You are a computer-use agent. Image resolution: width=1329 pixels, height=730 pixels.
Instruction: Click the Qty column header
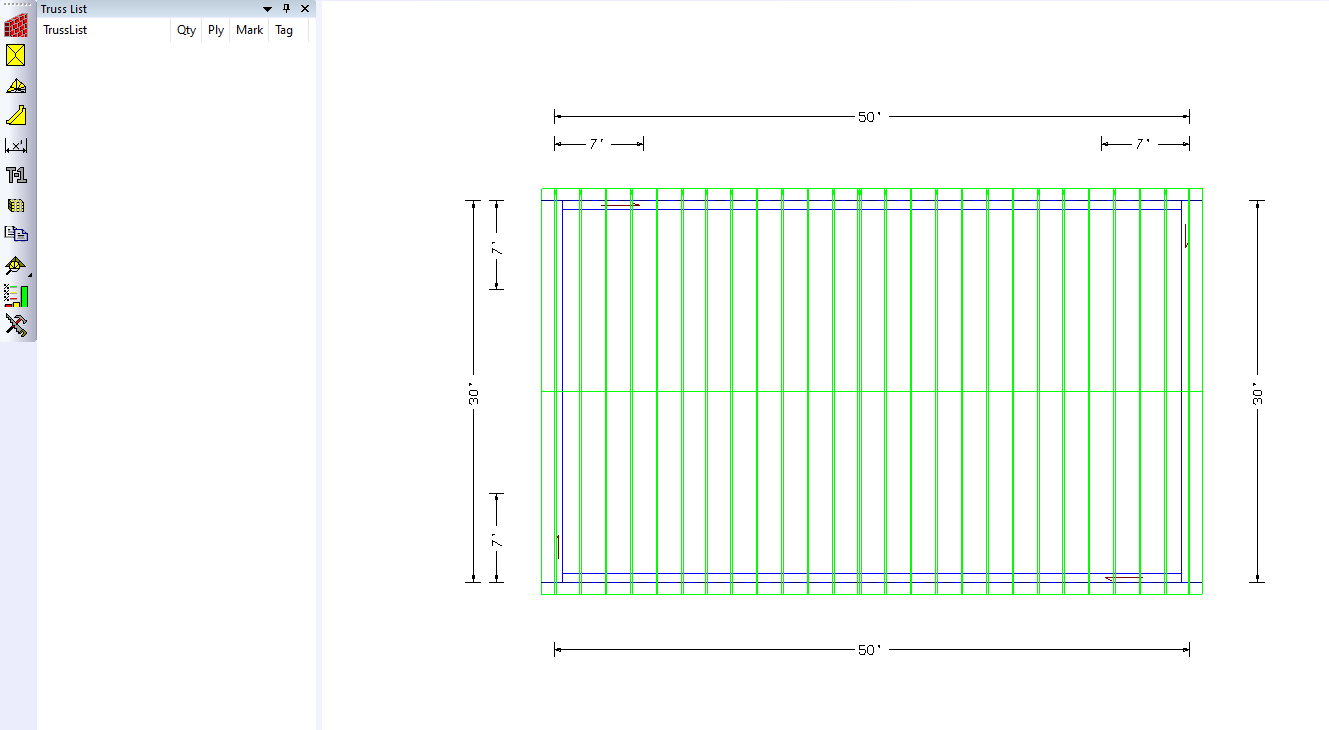[x=186, y=30]
